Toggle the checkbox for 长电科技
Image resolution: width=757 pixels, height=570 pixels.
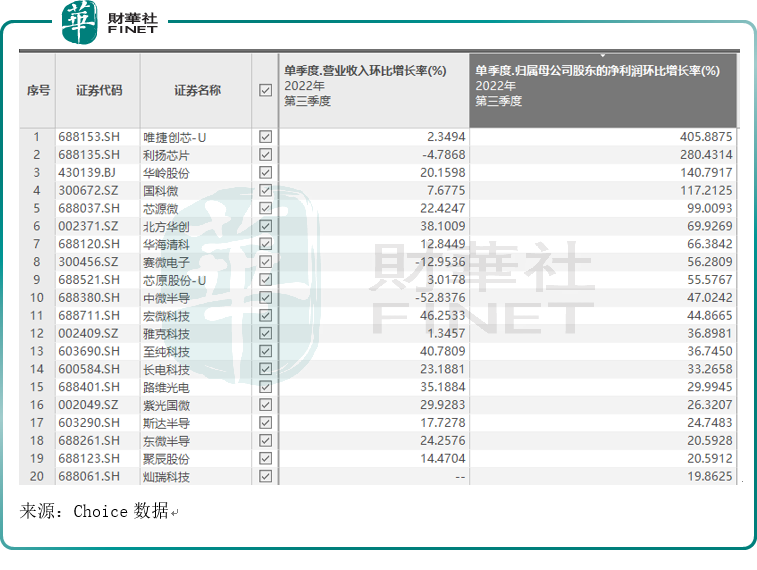pyautogui.click(x=265, y=369)
